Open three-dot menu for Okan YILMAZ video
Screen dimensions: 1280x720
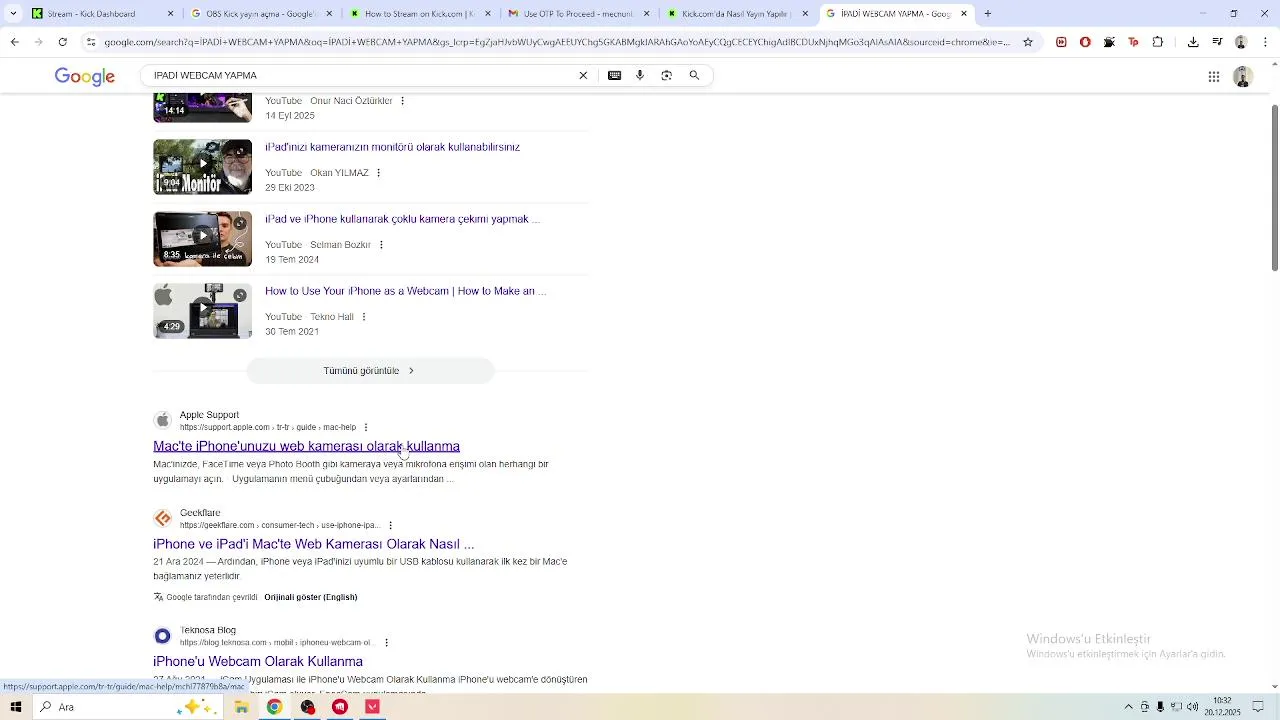pyautogui.click(x=379, y=173)
